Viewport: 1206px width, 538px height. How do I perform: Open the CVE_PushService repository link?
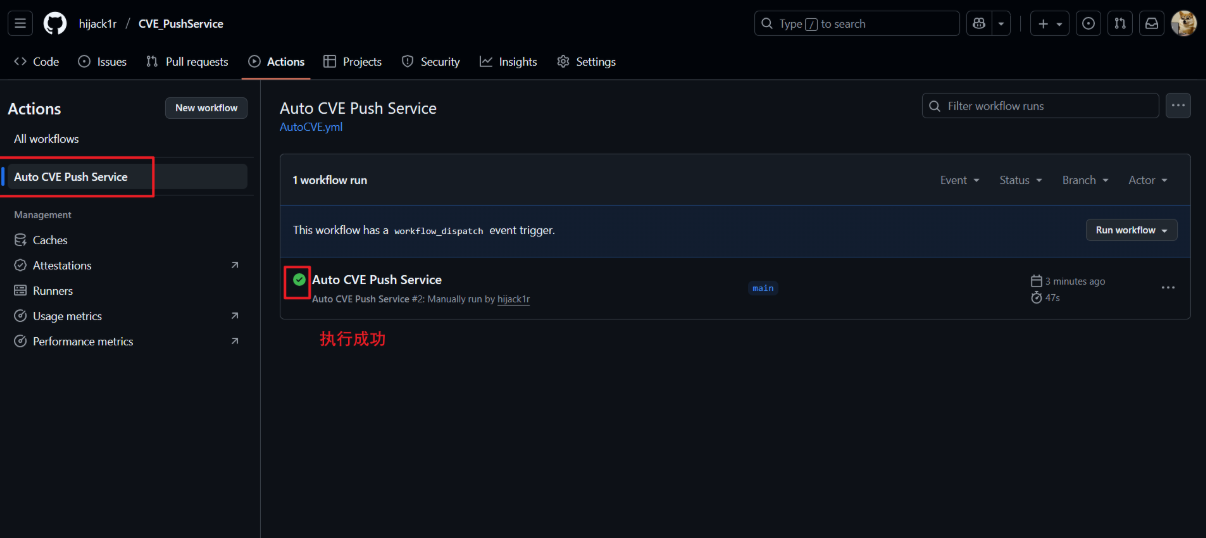181,23
